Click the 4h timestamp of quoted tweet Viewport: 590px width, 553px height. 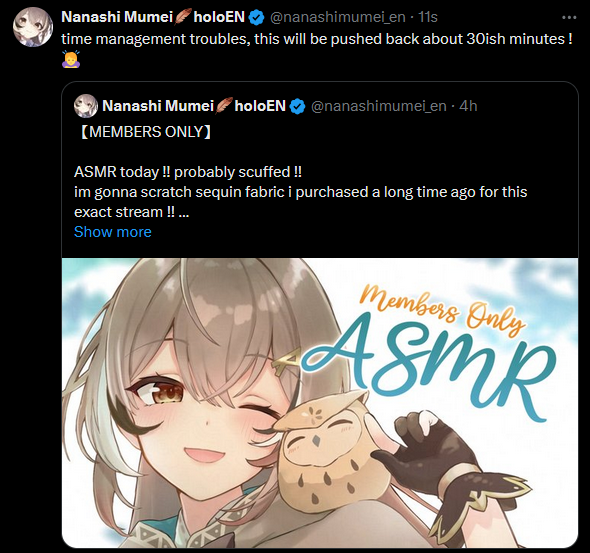[x=468, y=106]
